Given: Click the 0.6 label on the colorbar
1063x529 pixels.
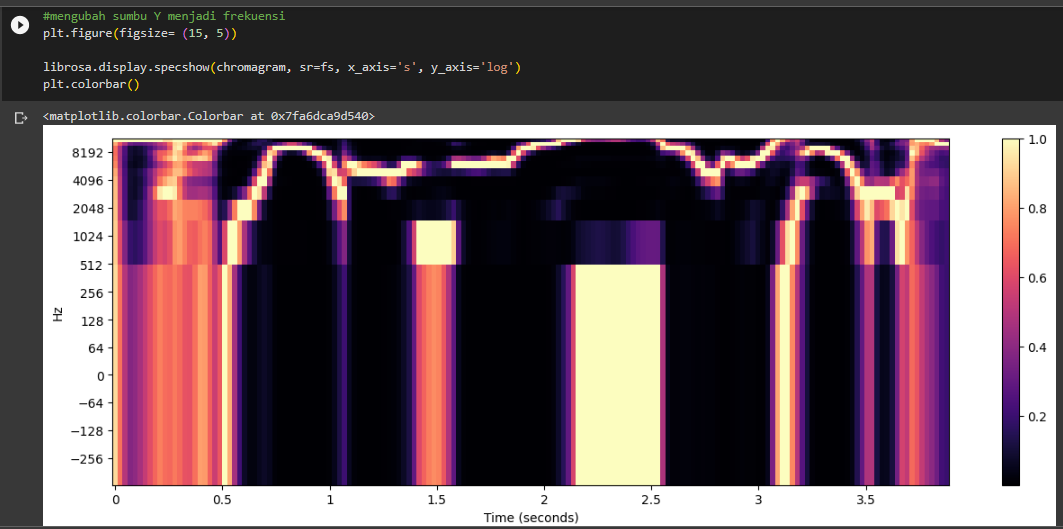Looking at the screenshot, I should 1037,278.
